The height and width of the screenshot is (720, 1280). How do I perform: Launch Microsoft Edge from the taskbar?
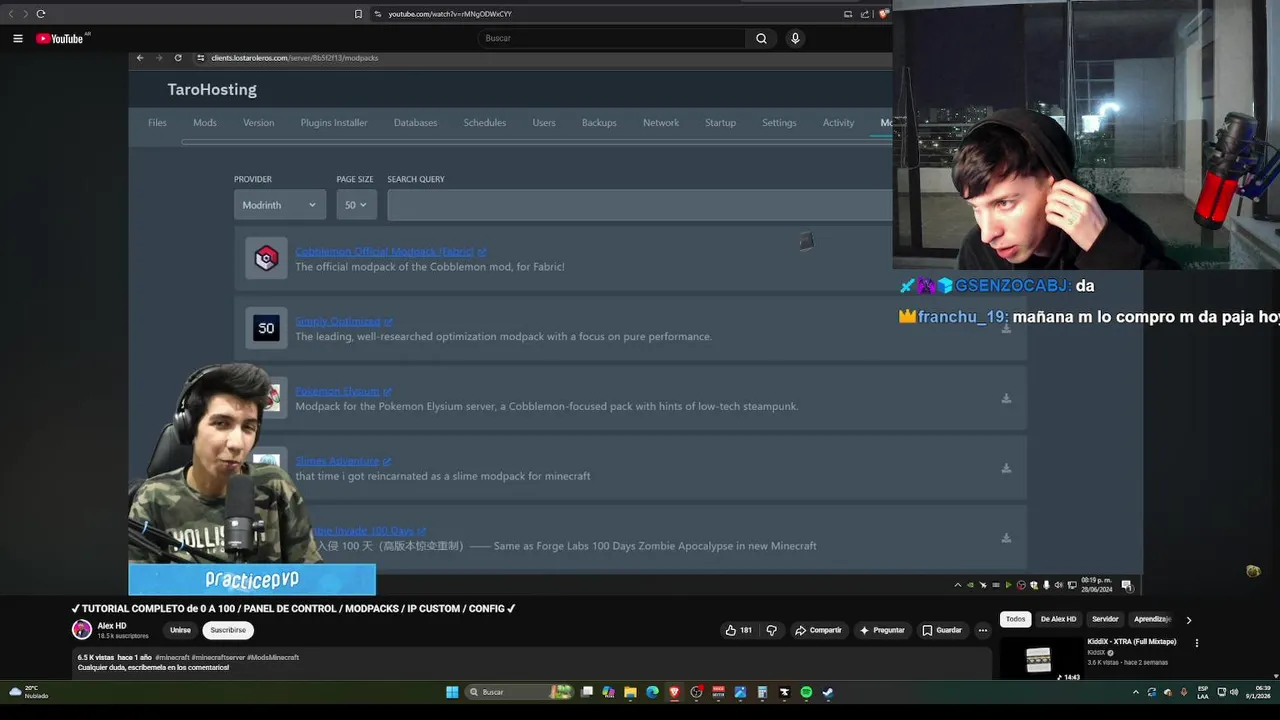pos(652,692)
